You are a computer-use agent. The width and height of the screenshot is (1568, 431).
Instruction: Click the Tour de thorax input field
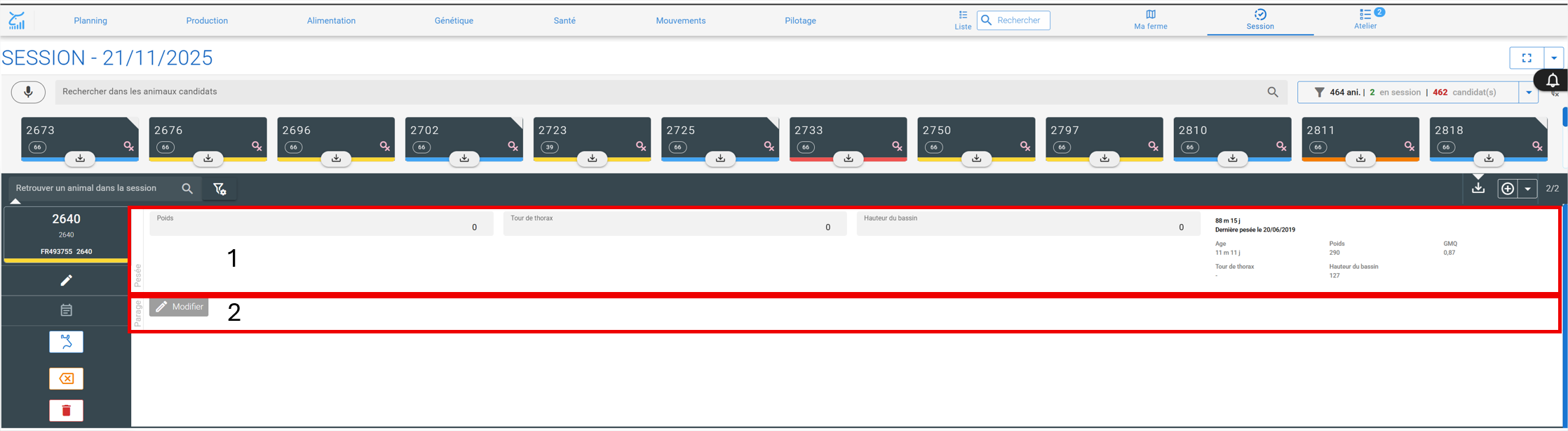675,223
